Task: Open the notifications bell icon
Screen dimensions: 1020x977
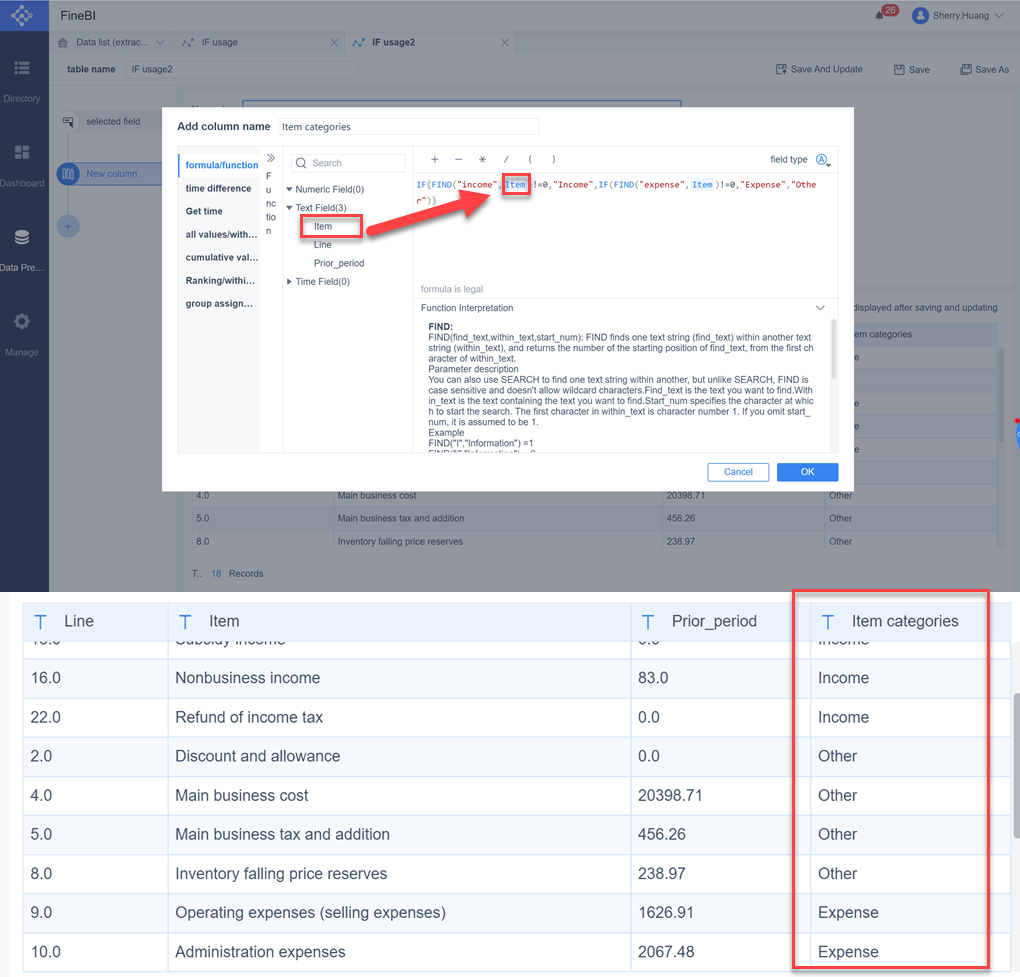Action: point(879,16)
